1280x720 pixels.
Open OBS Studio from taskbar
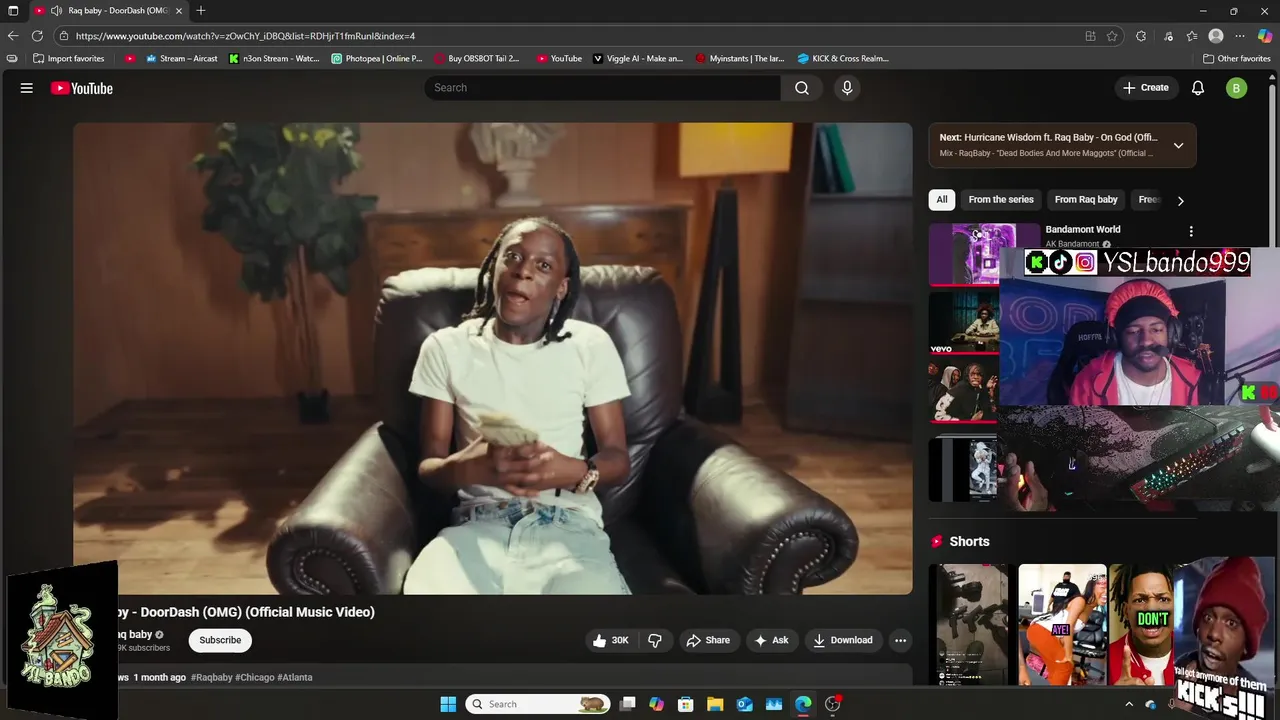[x=832, y=704]
